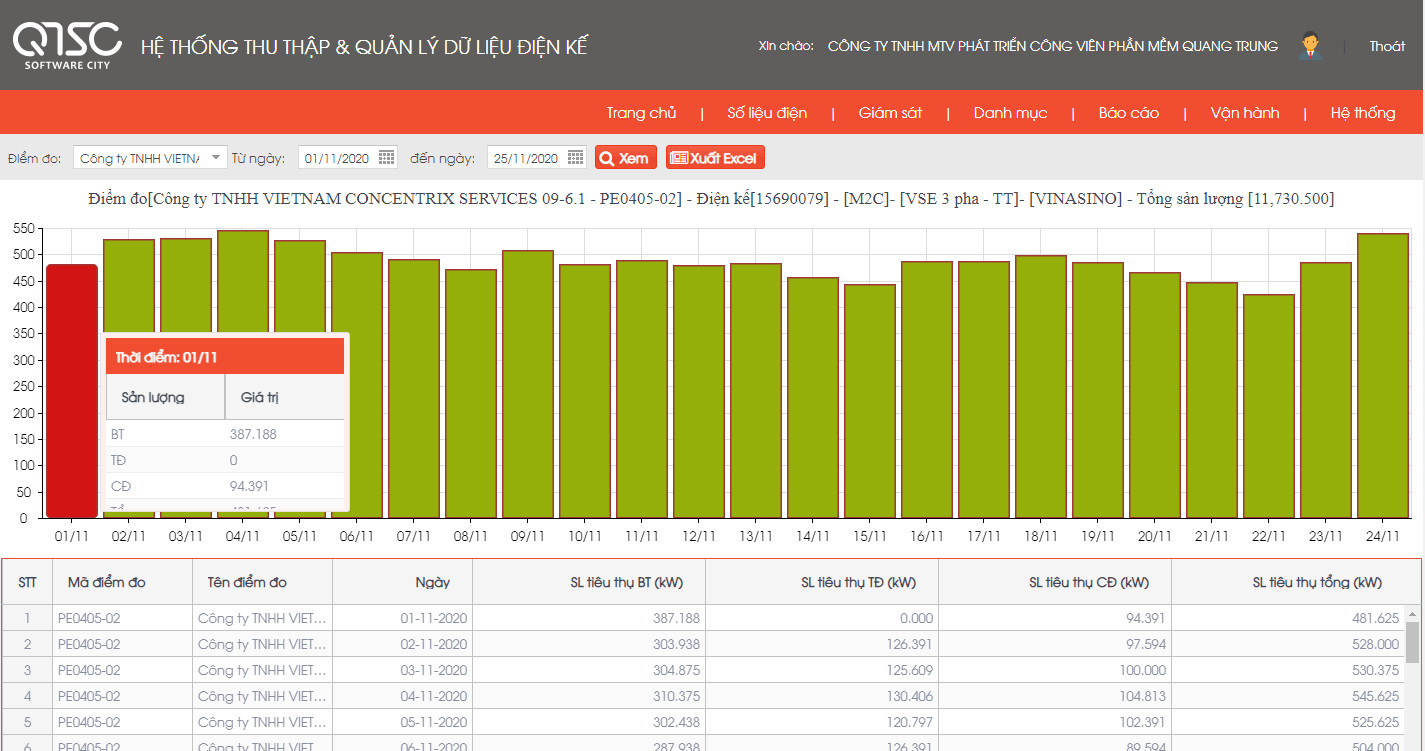Open calendar picker for Từ ngày
Image resolution: width=1425 pixels, height=751 pixels.
tap(387, 158)
